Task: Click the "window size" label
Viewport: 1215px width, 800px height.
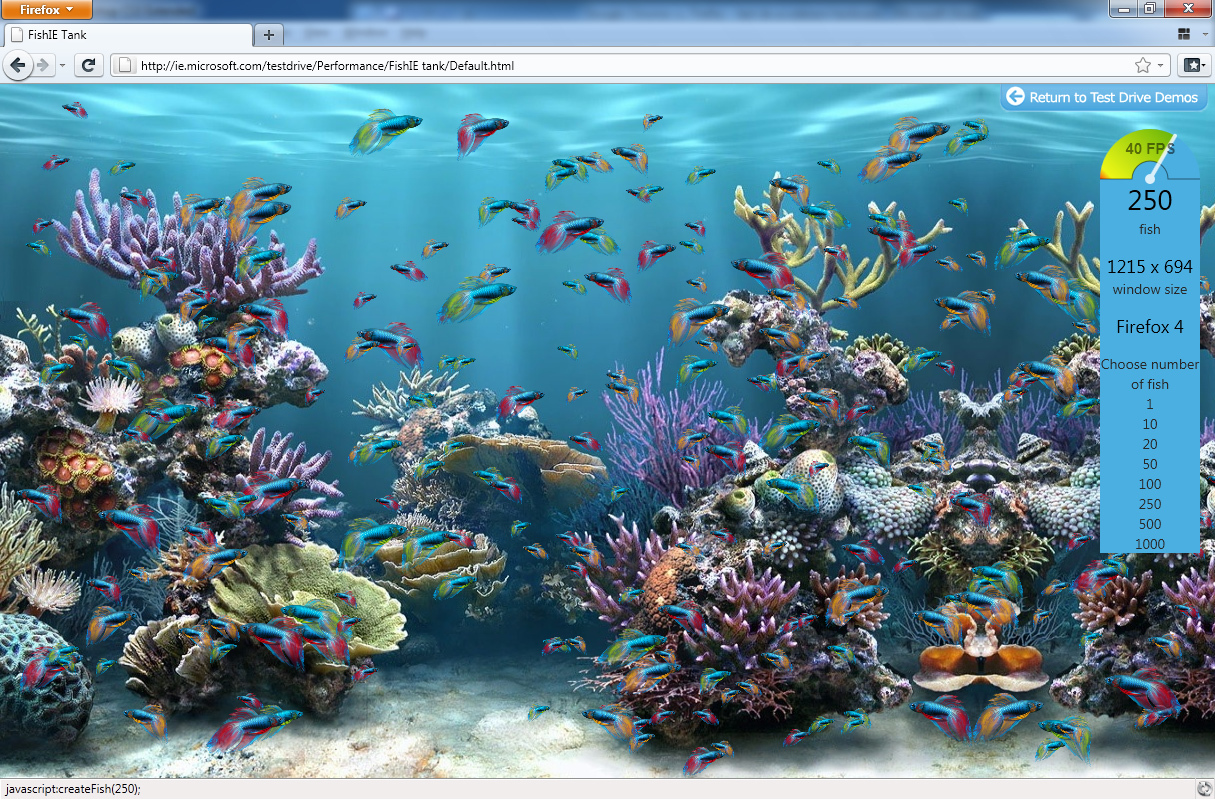Action: (1150, 290)
